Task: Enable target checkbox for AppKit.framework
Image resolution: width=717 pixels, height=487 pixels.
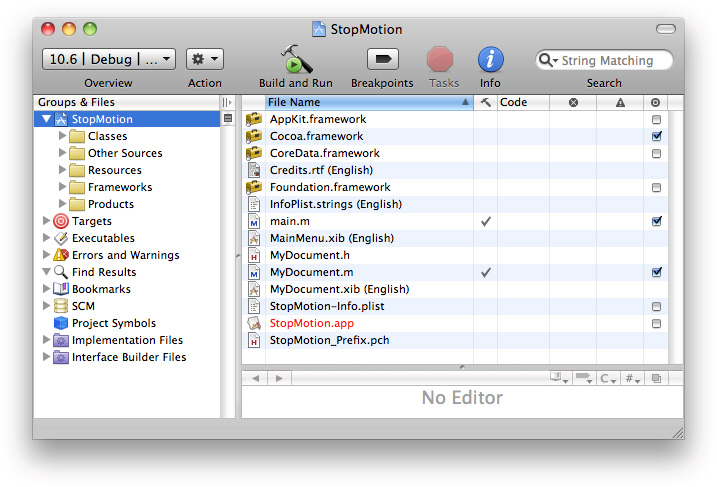Action: 656,119
